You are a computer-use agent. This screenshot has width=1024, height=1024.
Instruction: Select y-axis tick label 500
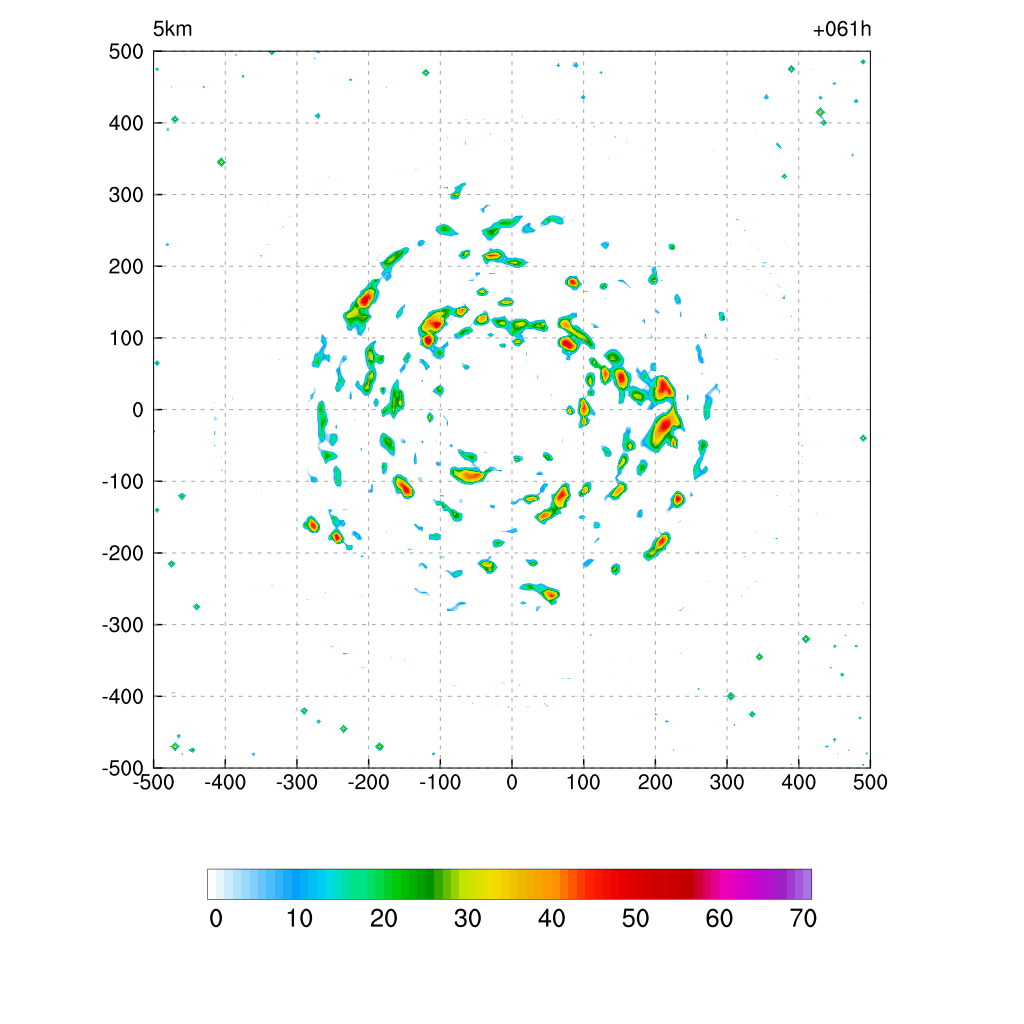point(126,52)
